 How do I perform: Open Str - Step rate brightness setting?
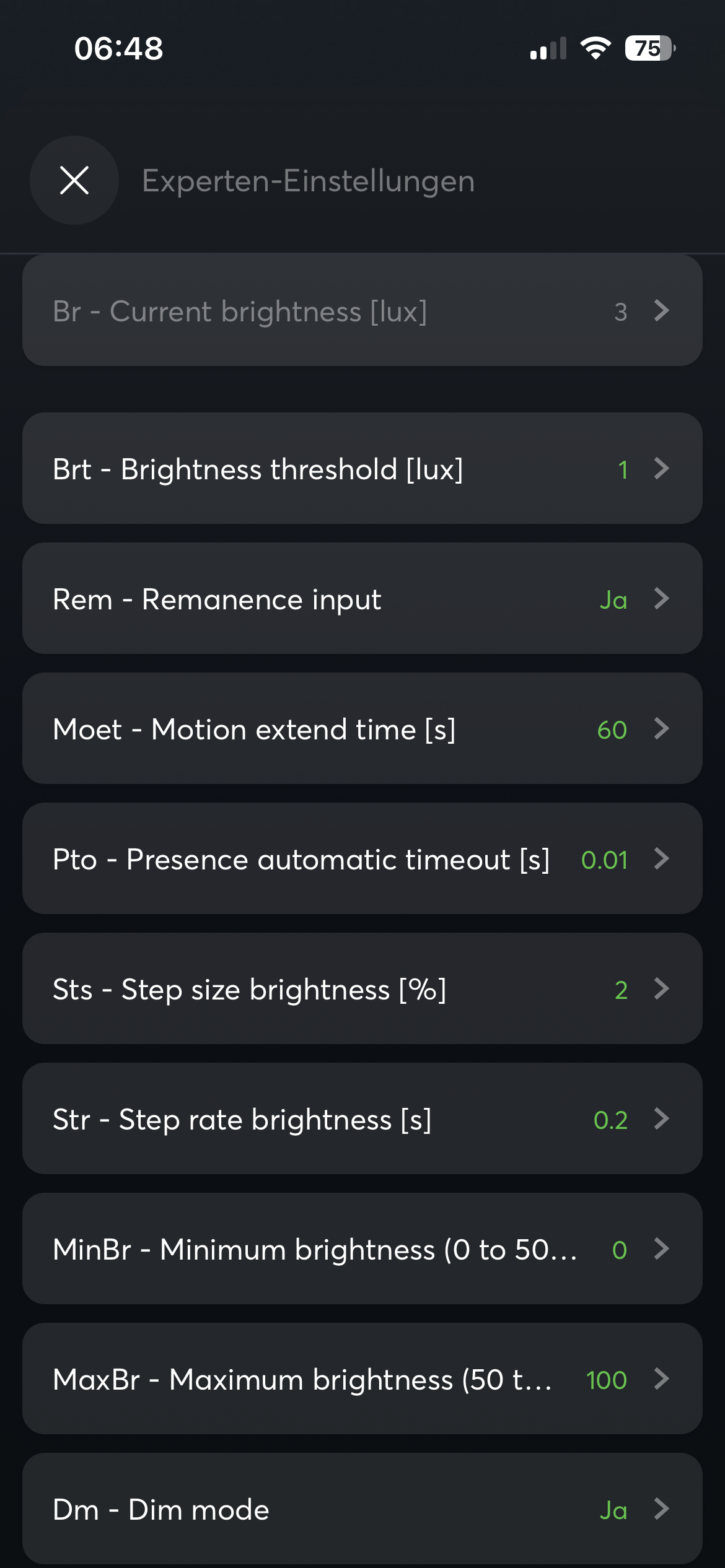tap(242, 1119)
